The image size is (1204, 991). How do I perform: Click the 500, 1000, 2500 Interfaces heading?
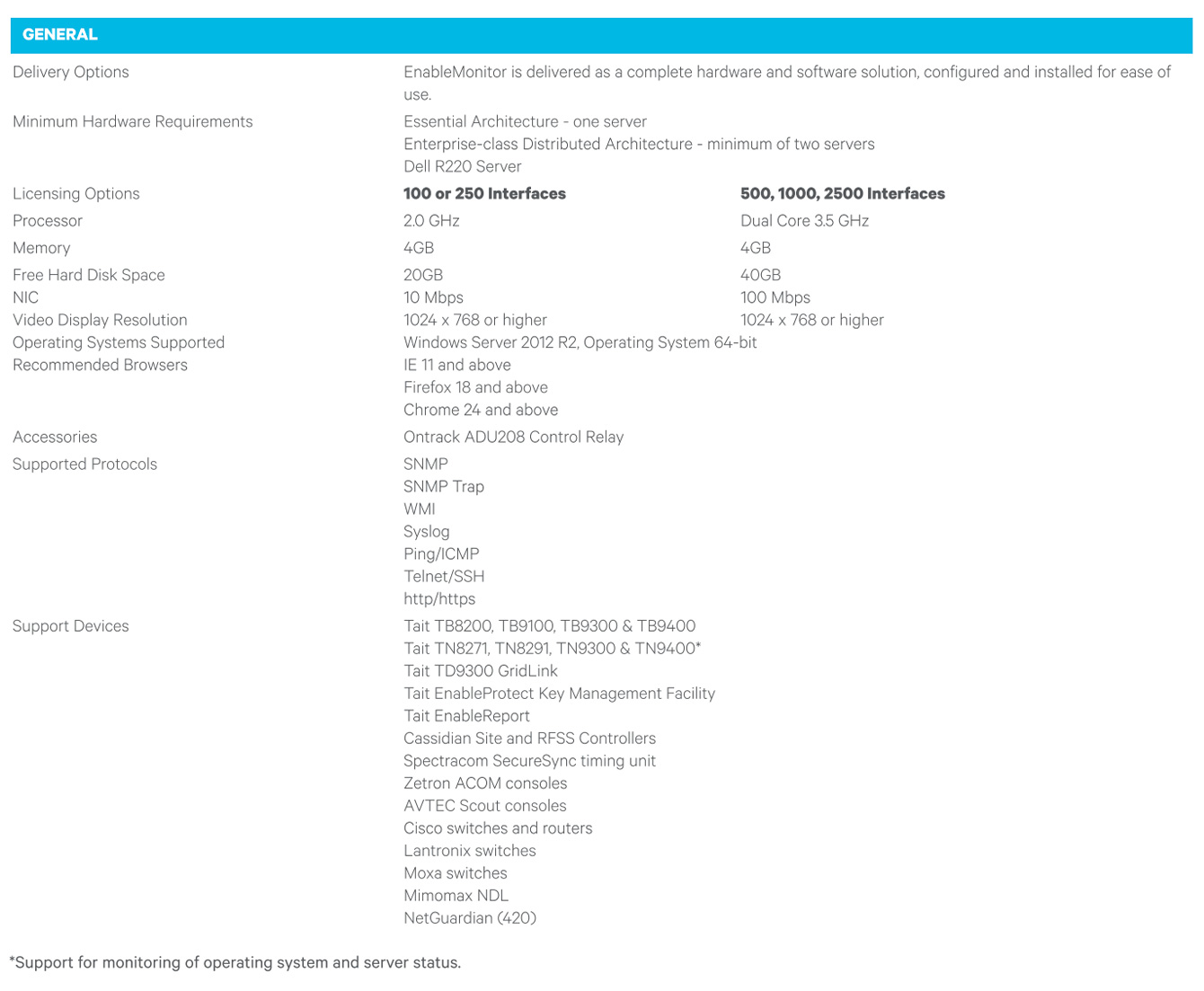842,193
